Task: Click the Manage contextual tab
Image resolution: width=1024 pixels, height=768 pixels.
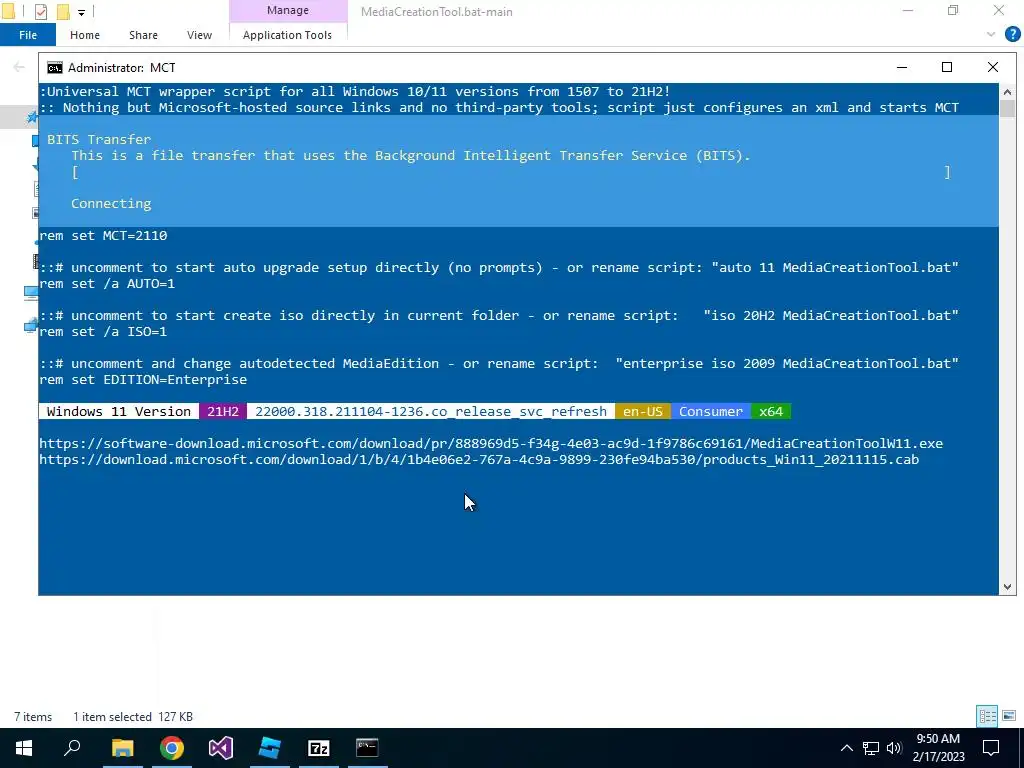Action: [288, 10]
